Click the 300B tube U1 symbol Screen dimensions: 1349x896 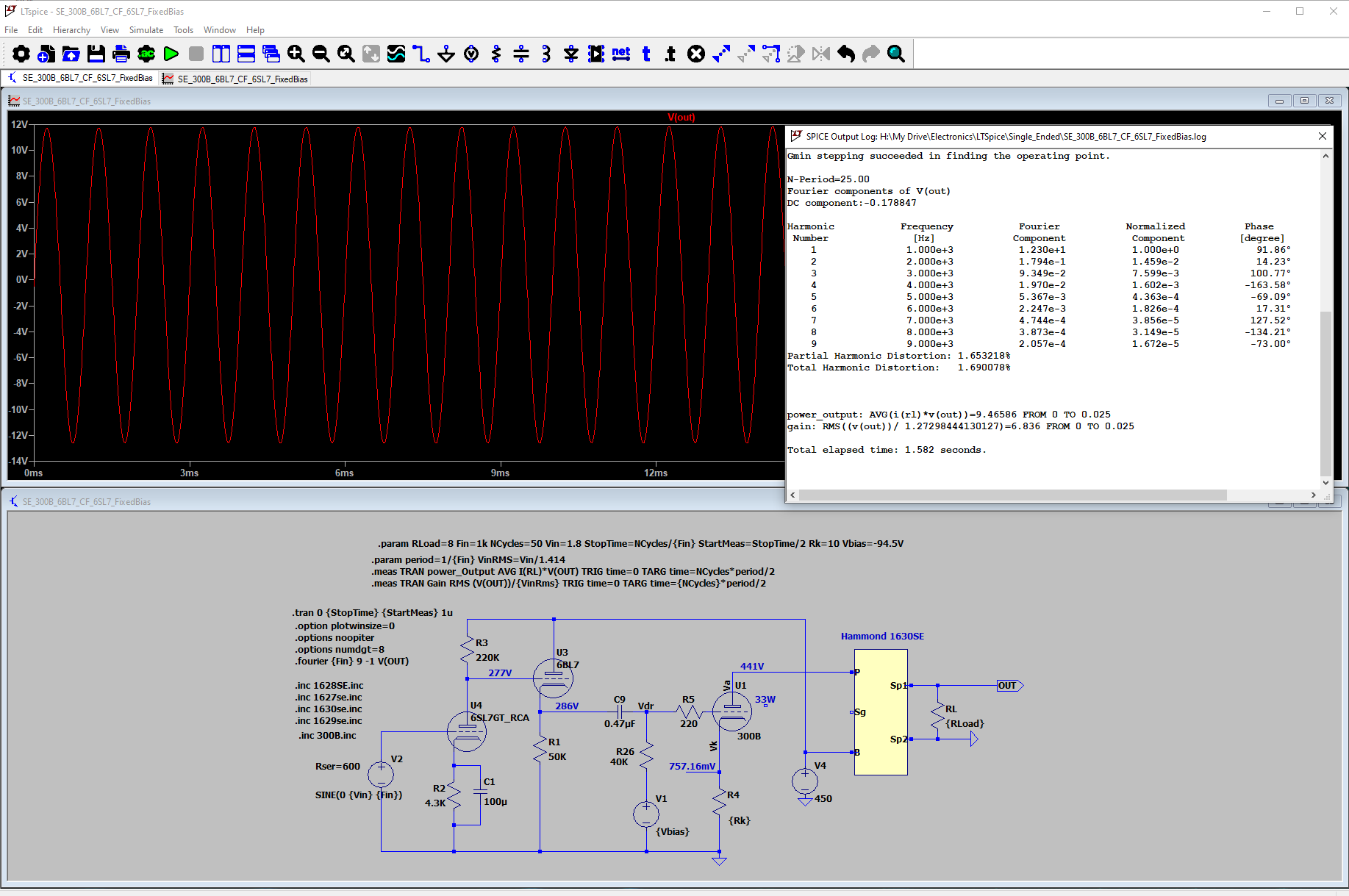(732, 711)
